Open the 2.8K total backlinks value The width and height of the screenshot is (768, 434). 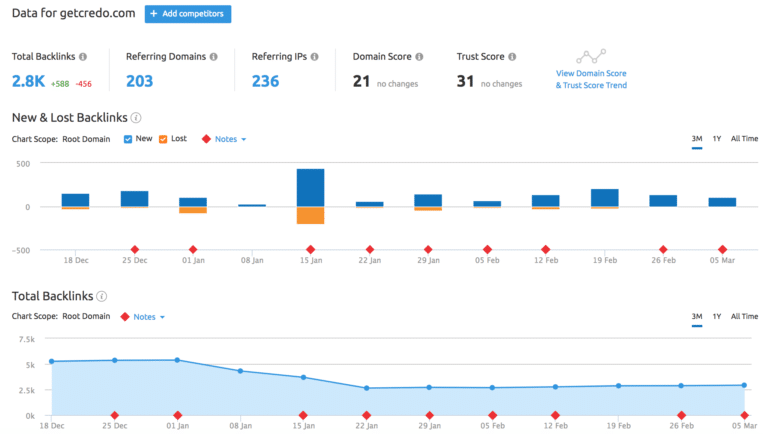28,81
